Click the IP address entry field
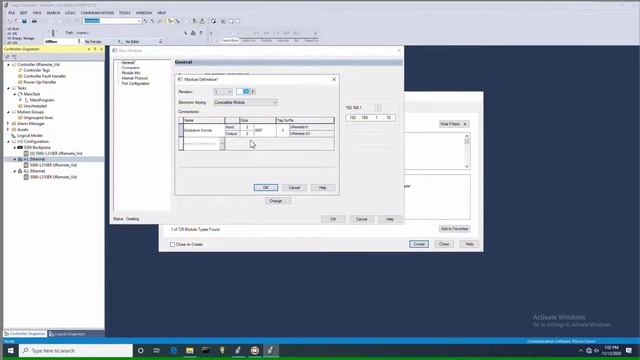 371,118
